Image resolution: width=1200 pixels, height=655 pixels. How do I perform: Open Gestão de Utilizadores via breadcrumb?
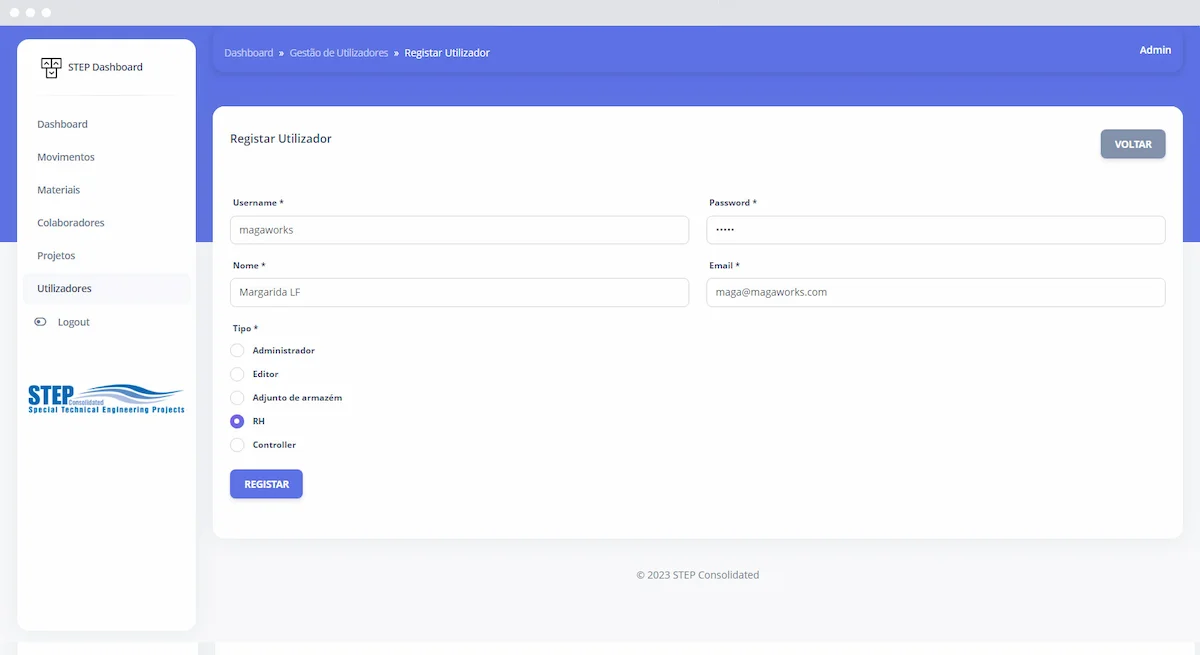coord(340,52)
